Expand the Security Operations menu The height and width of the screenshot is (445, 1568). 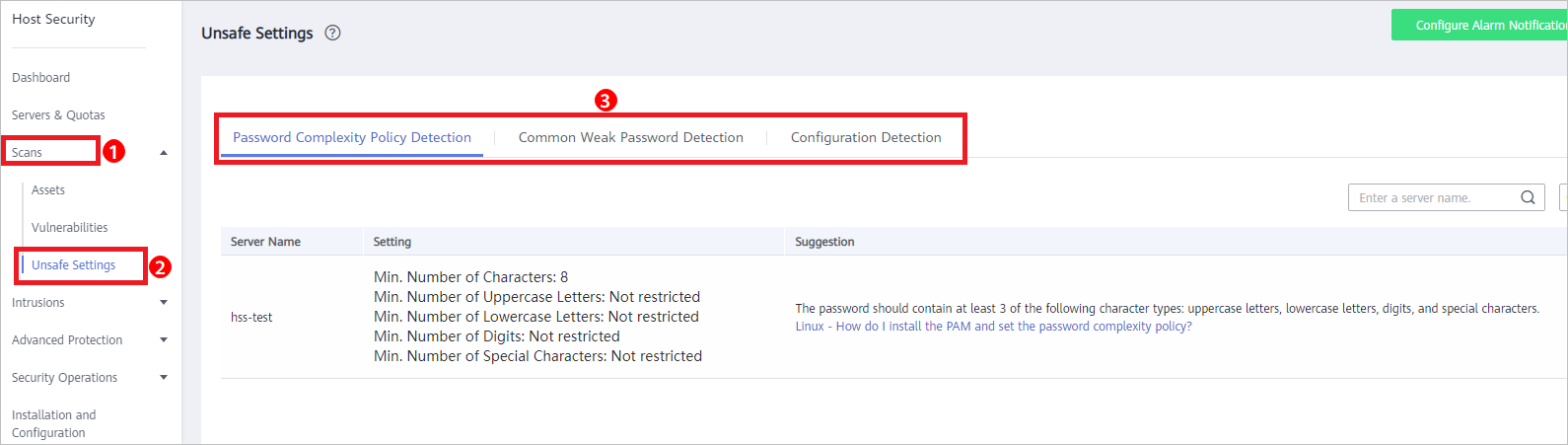tap(164, 378)
